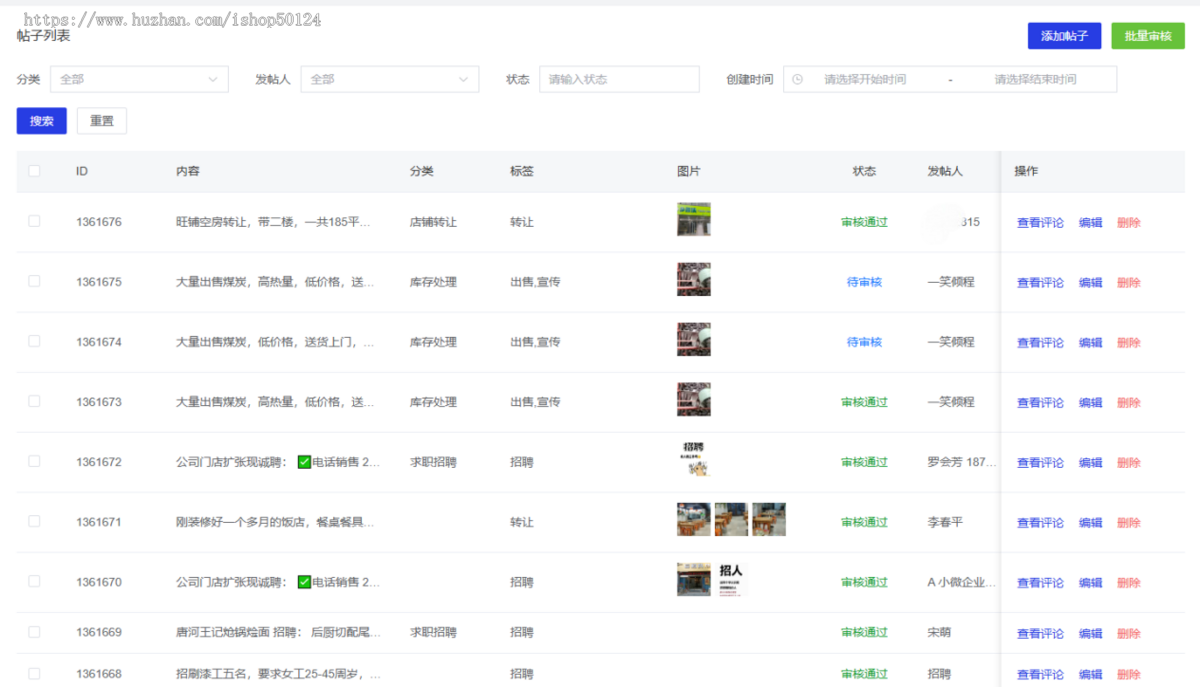Click 查看评论 for post 1361669
Image resolution: width=1200 pixels, height=687 pixels.
point(1040,633)
